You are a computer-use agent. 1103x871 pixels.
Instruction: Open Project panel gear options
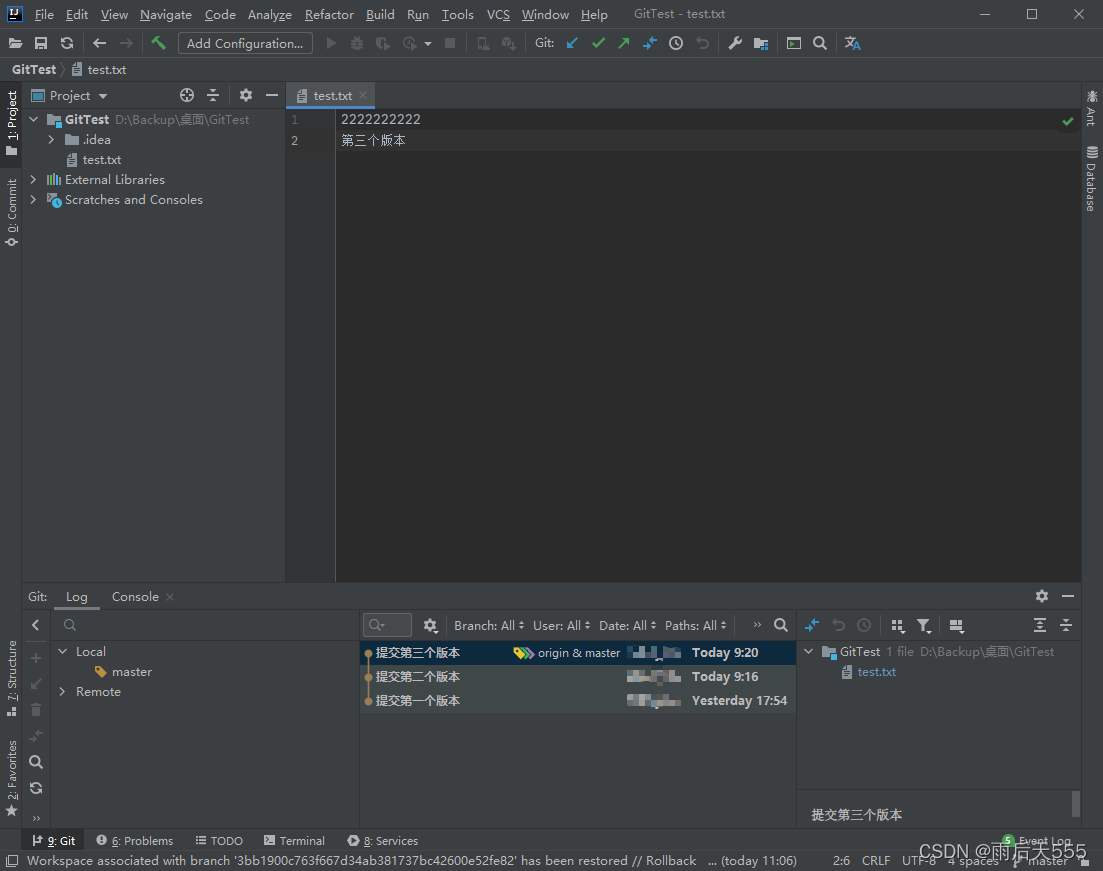click(x=246, y=95)
